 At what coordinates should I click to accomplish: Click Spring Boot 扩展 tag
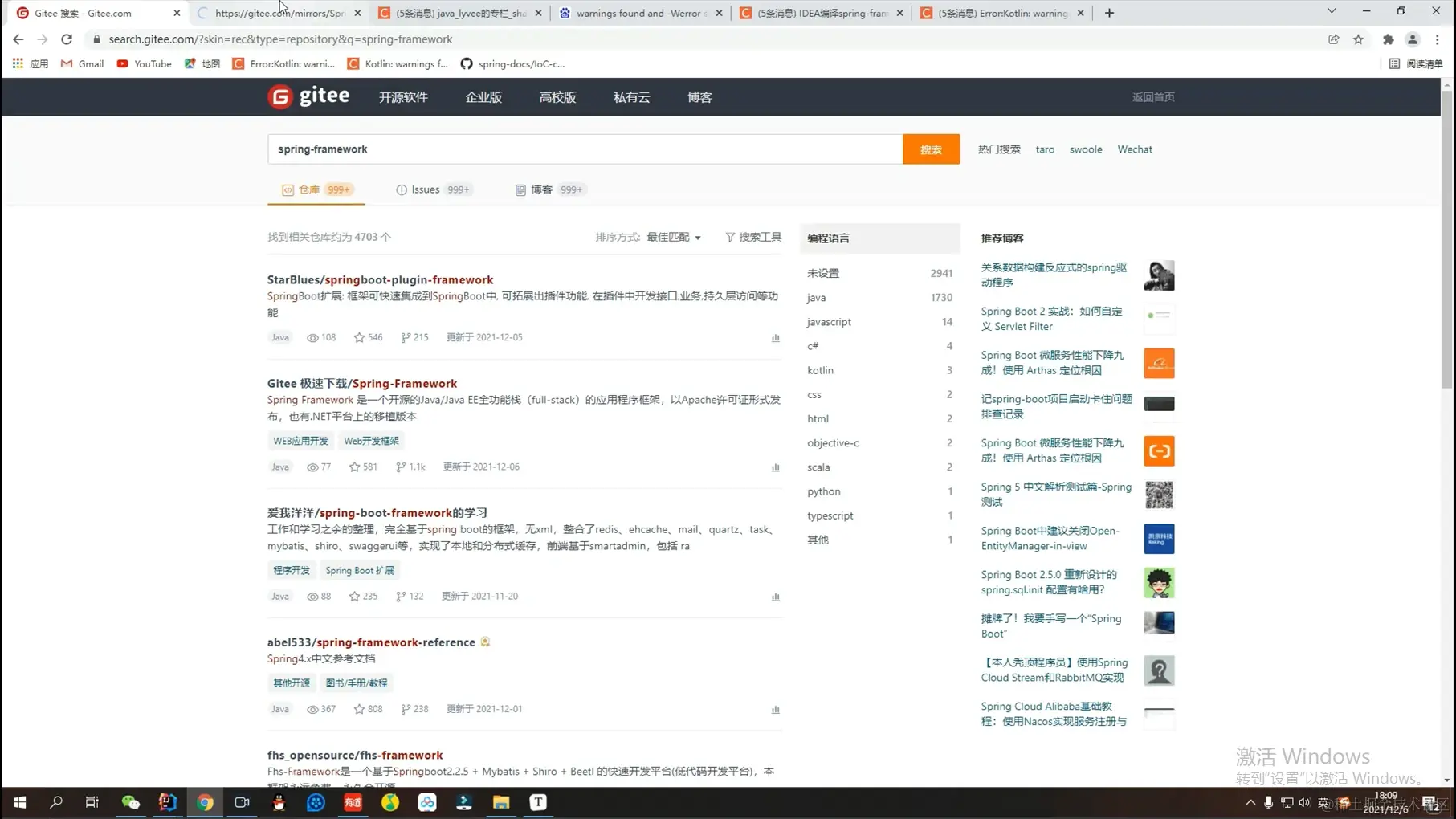360,570
